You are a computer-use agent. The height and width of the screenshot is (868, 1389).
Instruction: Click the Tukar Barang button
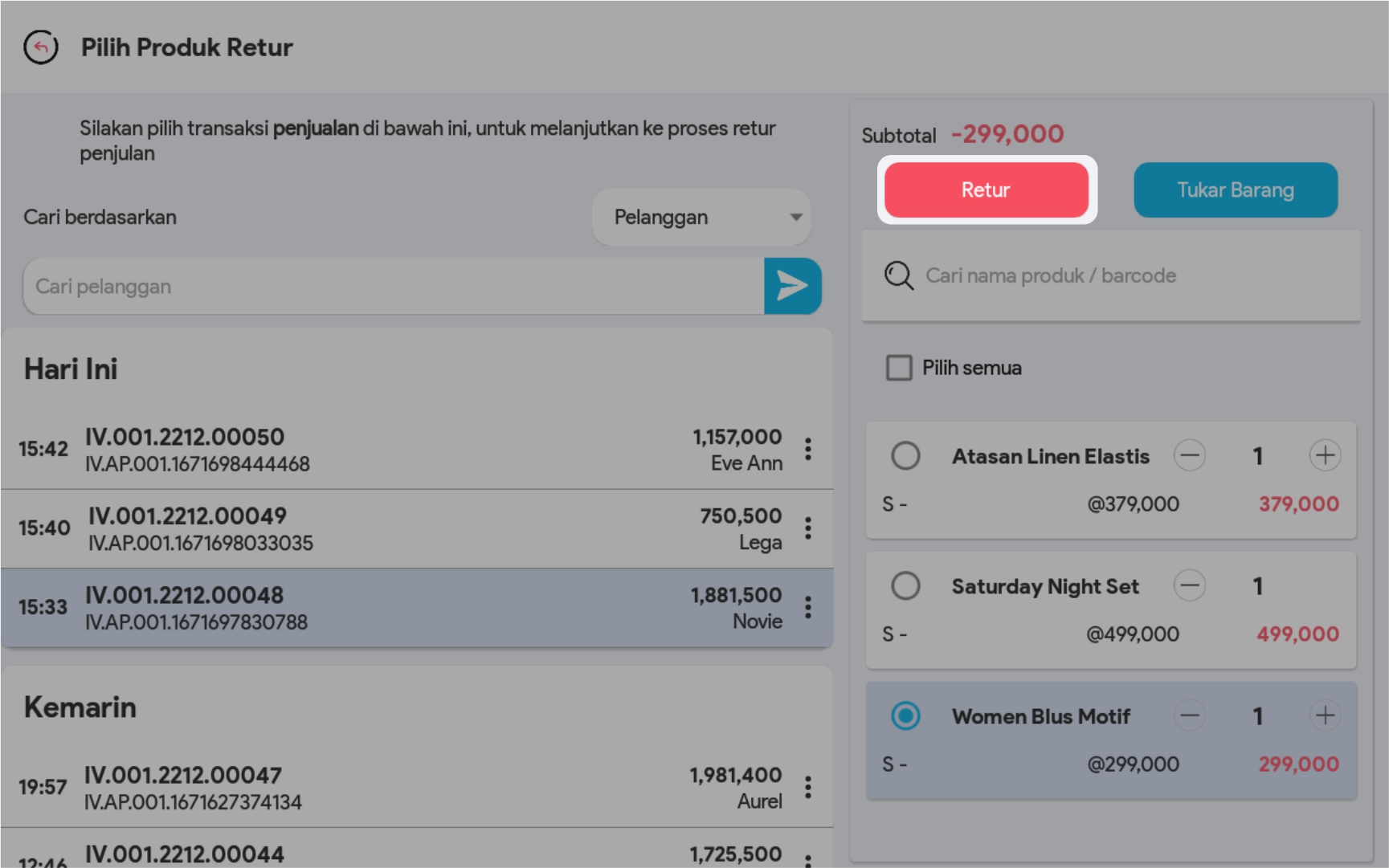1235,190
